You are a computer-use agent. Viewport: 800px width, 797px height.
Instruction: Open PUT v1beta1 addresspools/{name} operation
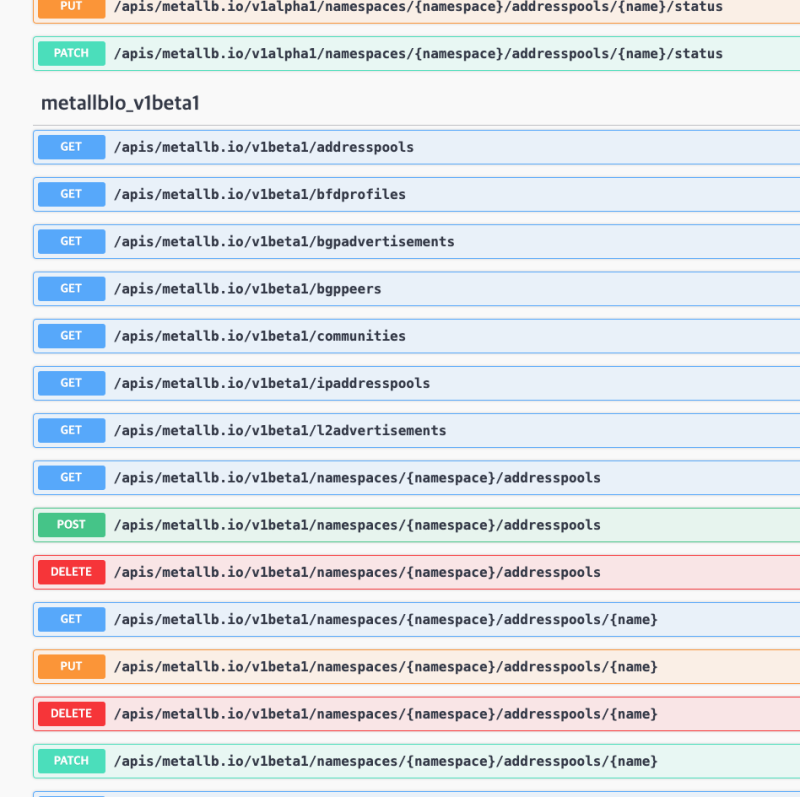[416, 666]
